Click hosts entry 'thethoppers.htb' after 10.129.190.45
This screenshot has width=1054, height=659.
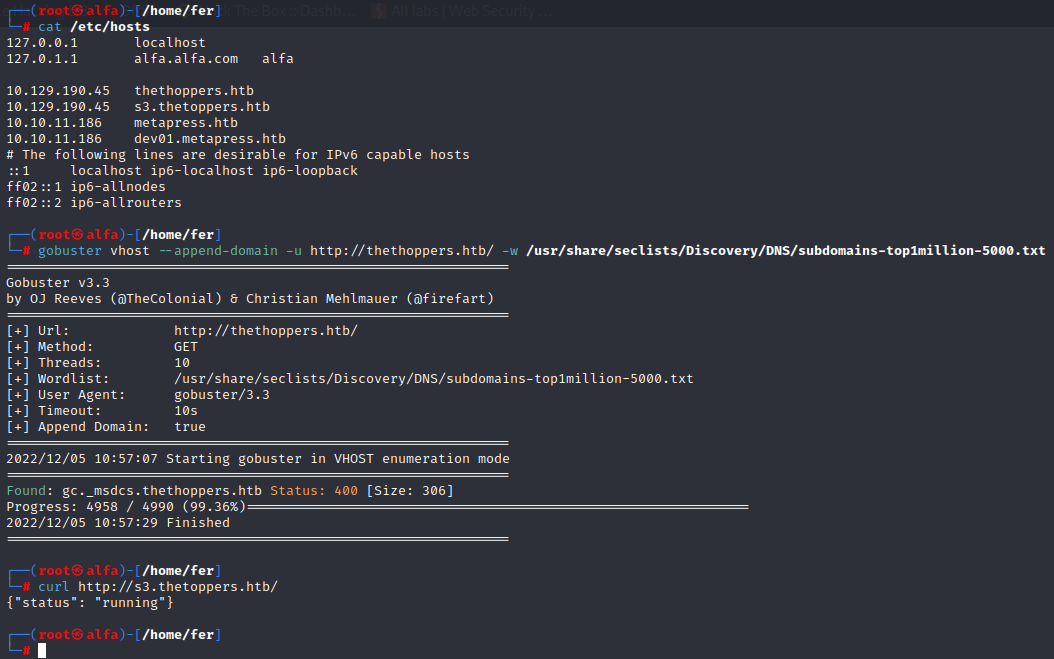coord(194,91)
